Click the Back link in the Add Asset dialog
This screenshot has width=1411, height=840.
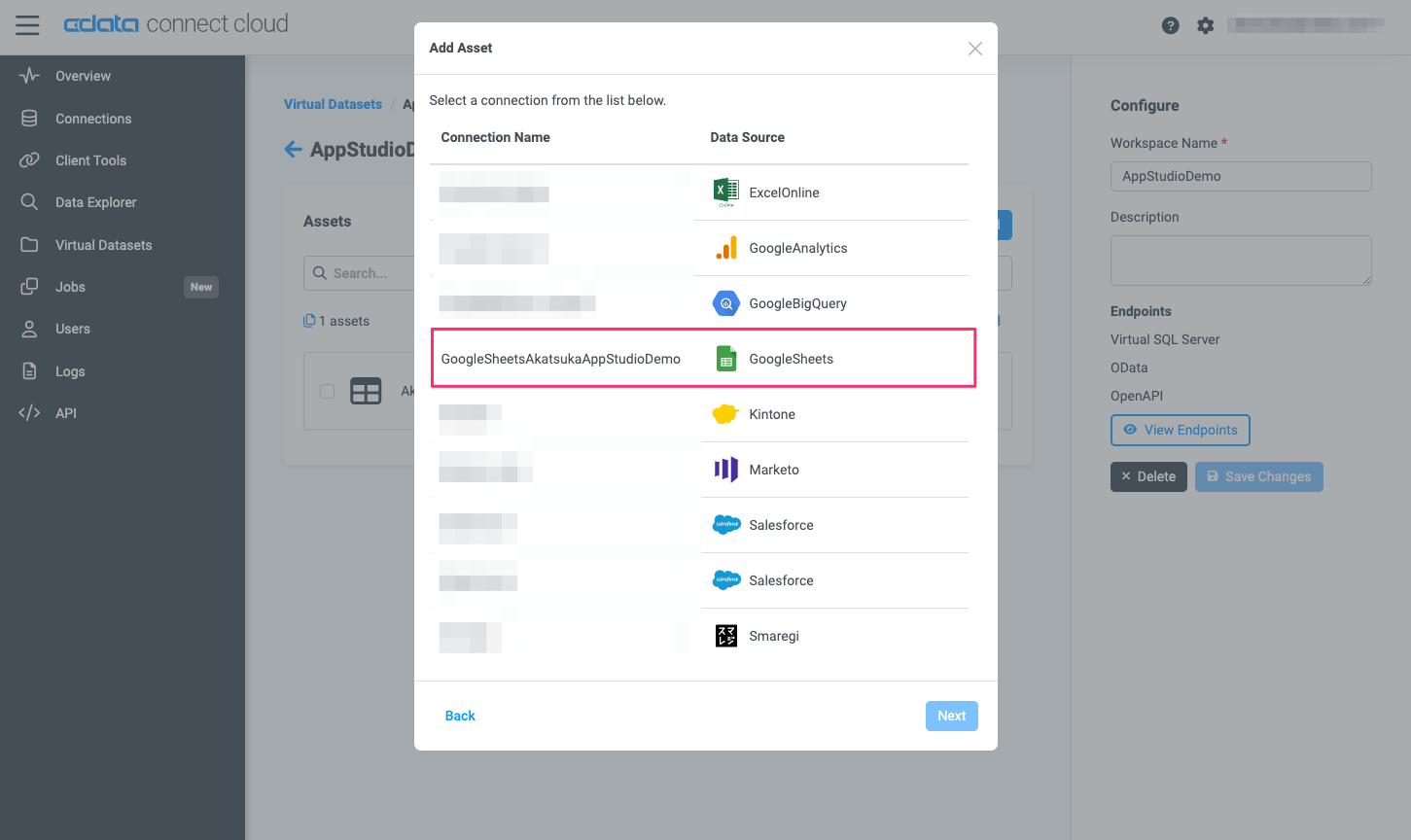point(459,716)
